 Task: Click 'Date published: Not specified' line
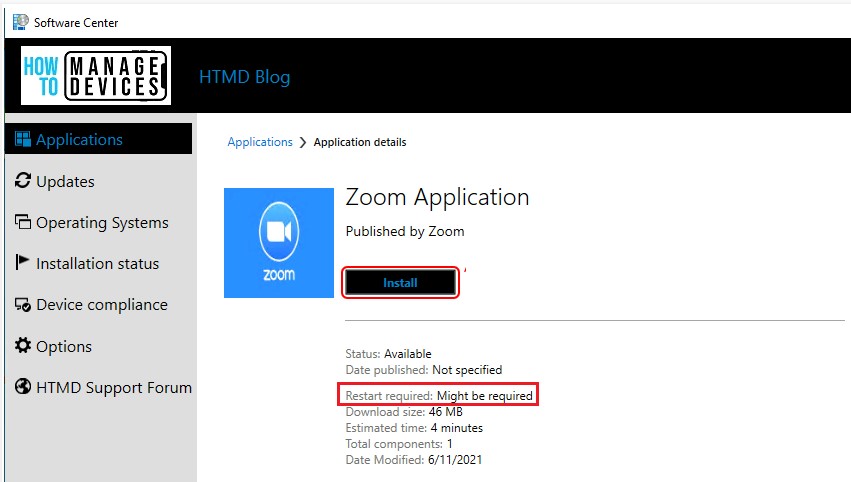coord(424,370)
